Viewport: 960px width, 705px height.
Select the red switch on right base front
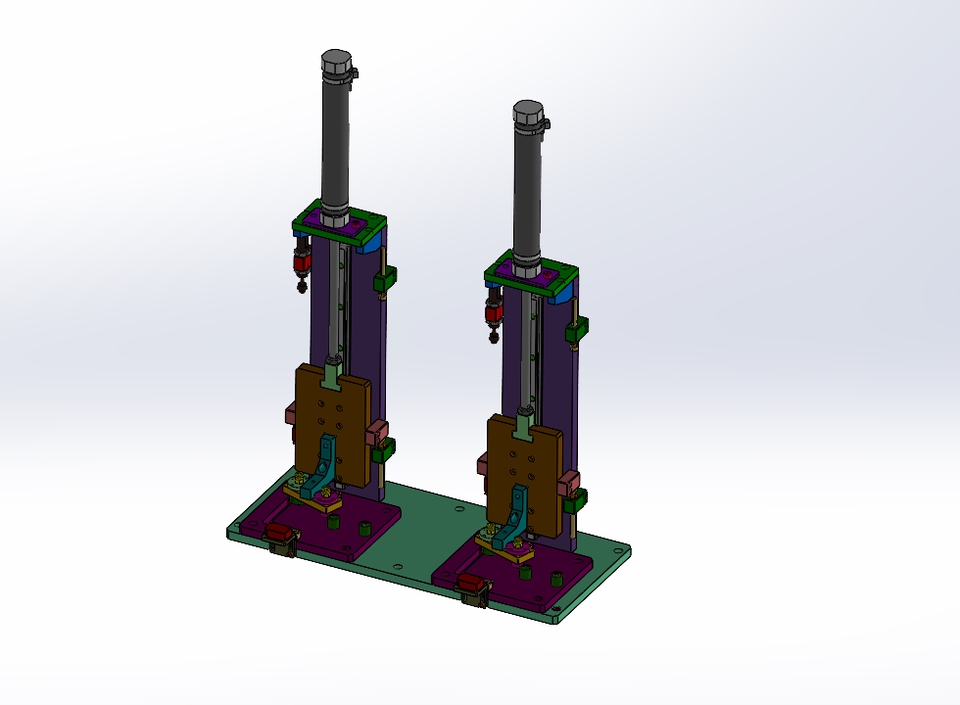pyautogui.click(x=468, y=583)
